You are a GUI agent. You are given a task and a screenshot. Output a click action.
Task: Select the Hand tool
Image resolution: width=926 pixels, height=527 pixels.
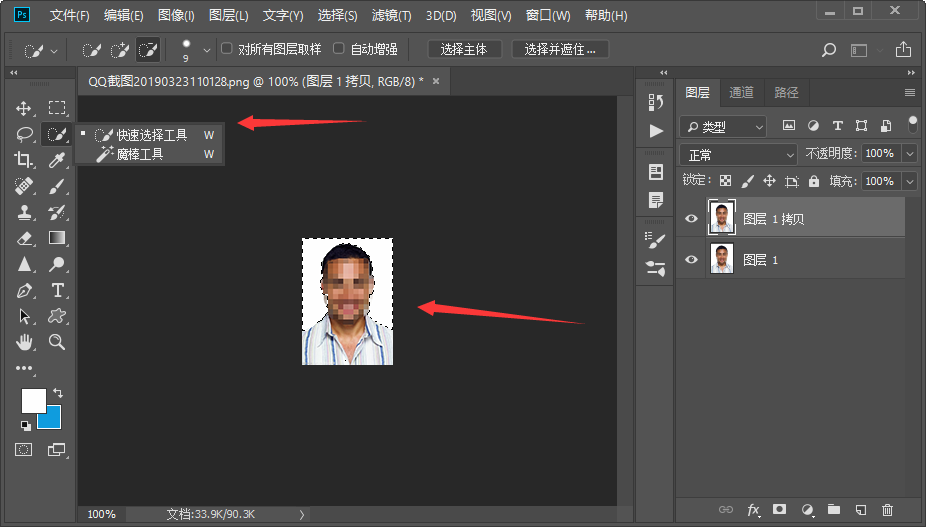[25, 342]
